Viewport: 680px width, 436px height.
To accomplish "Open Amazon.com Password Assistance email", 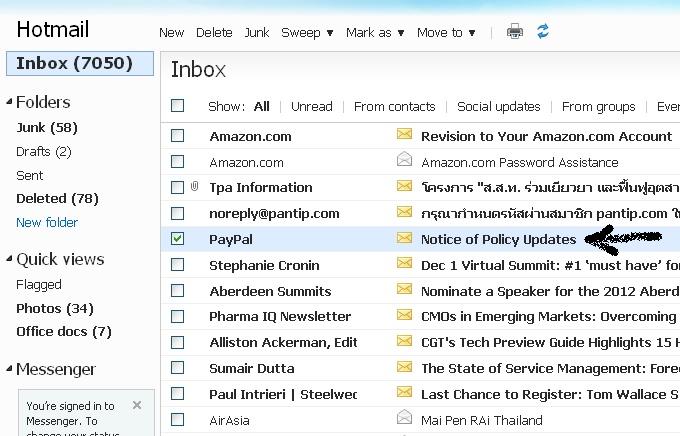I will pos(520,163).
